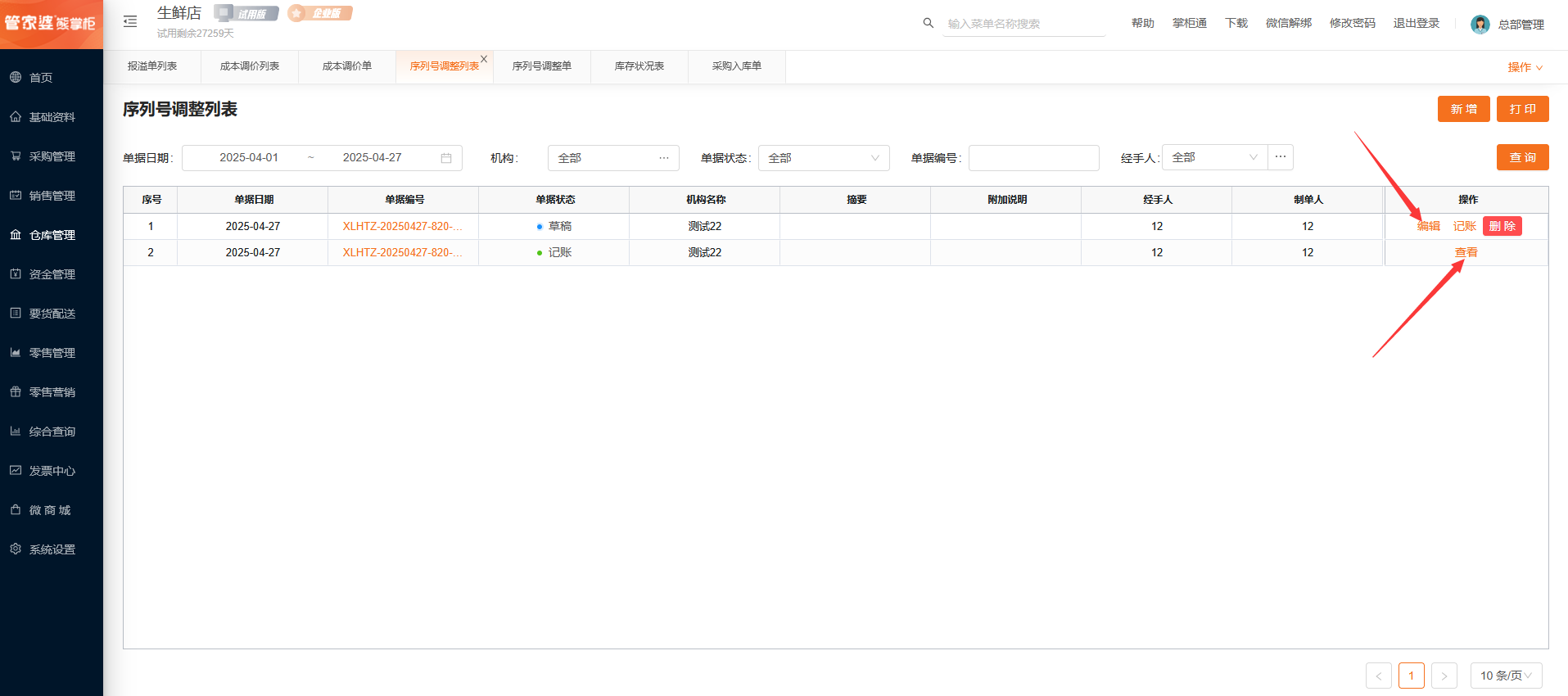
Task: Click the 机构名称 column header
Action: (x=705, y=200)
